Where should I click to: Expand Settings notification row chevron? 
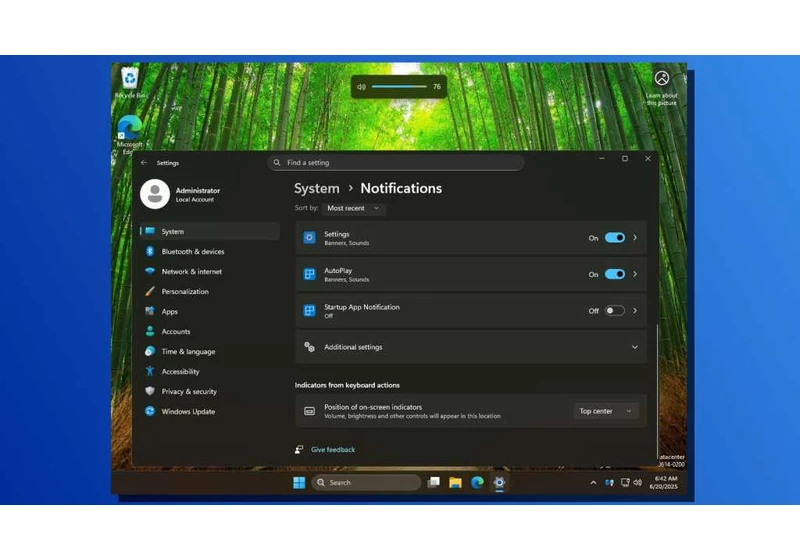(x=635, y=238)
